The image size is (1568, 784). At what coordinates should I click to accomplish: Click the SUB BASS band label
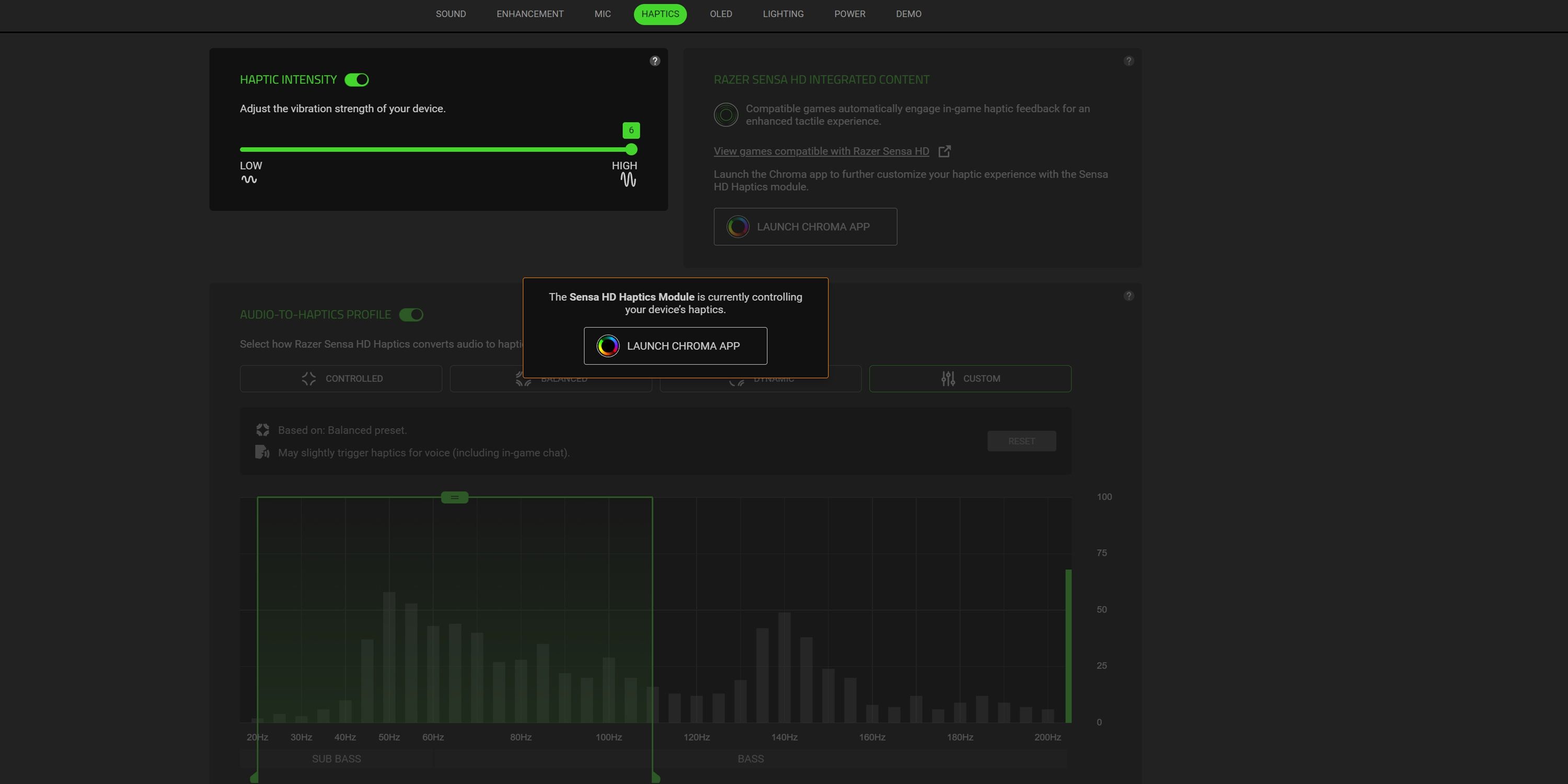pos(336,759)
